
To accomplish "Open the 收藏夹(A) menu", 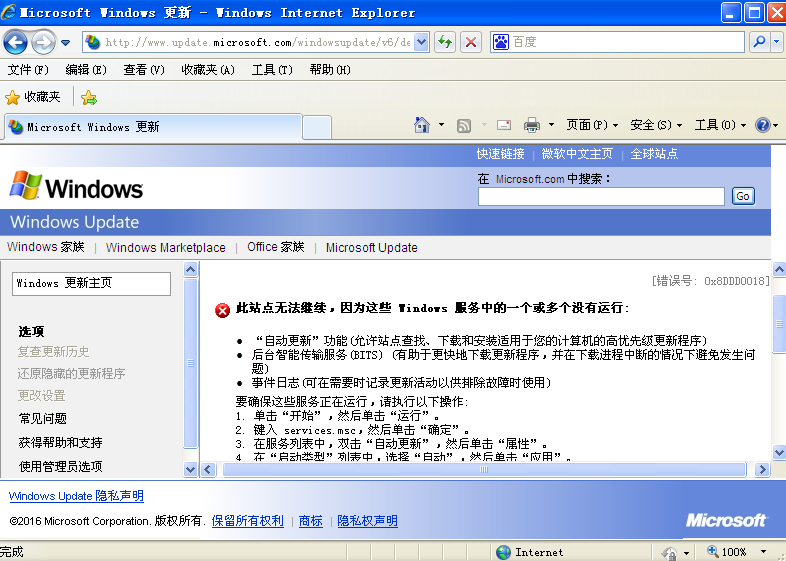I will click(207, 70).
